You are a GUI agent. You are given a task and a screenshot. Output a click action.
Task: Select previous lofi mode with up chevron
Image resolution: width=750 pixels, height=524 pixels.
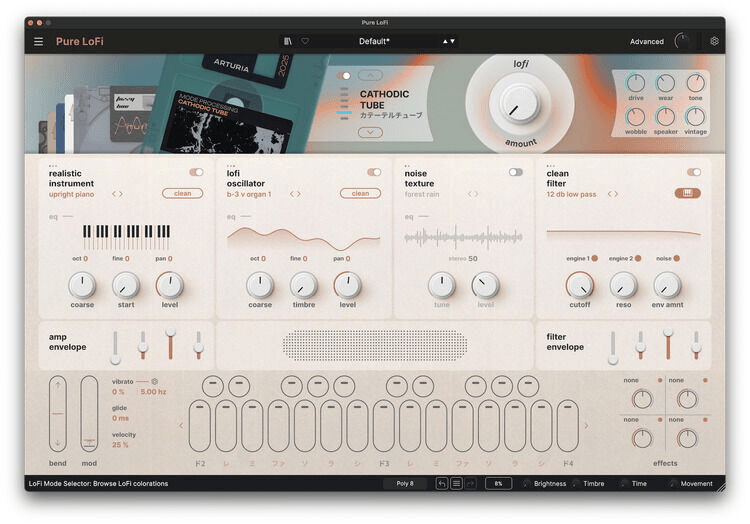(370, 76)
